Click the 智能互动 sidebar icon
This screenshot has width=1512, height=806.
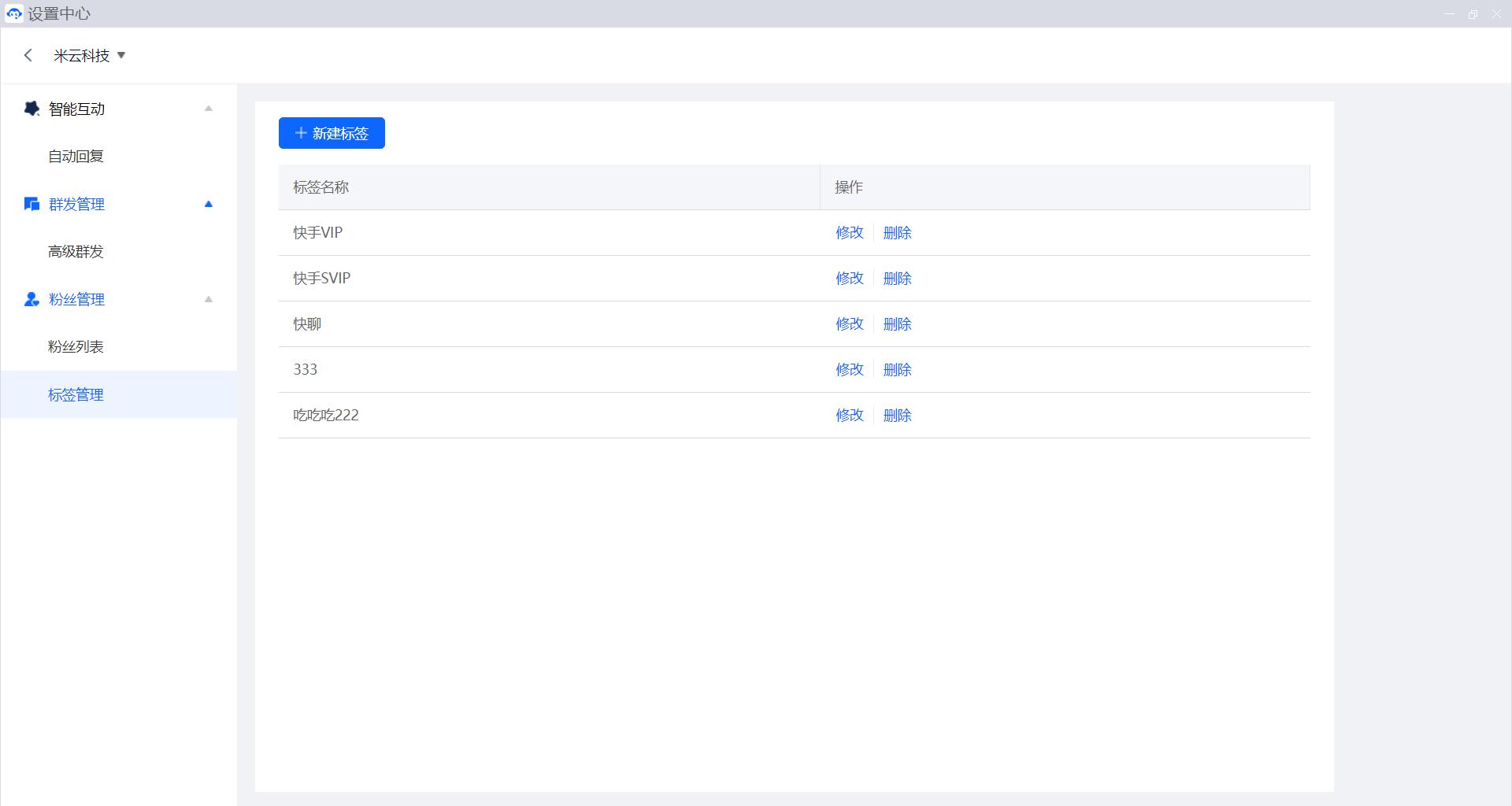(x=31, y=109)
